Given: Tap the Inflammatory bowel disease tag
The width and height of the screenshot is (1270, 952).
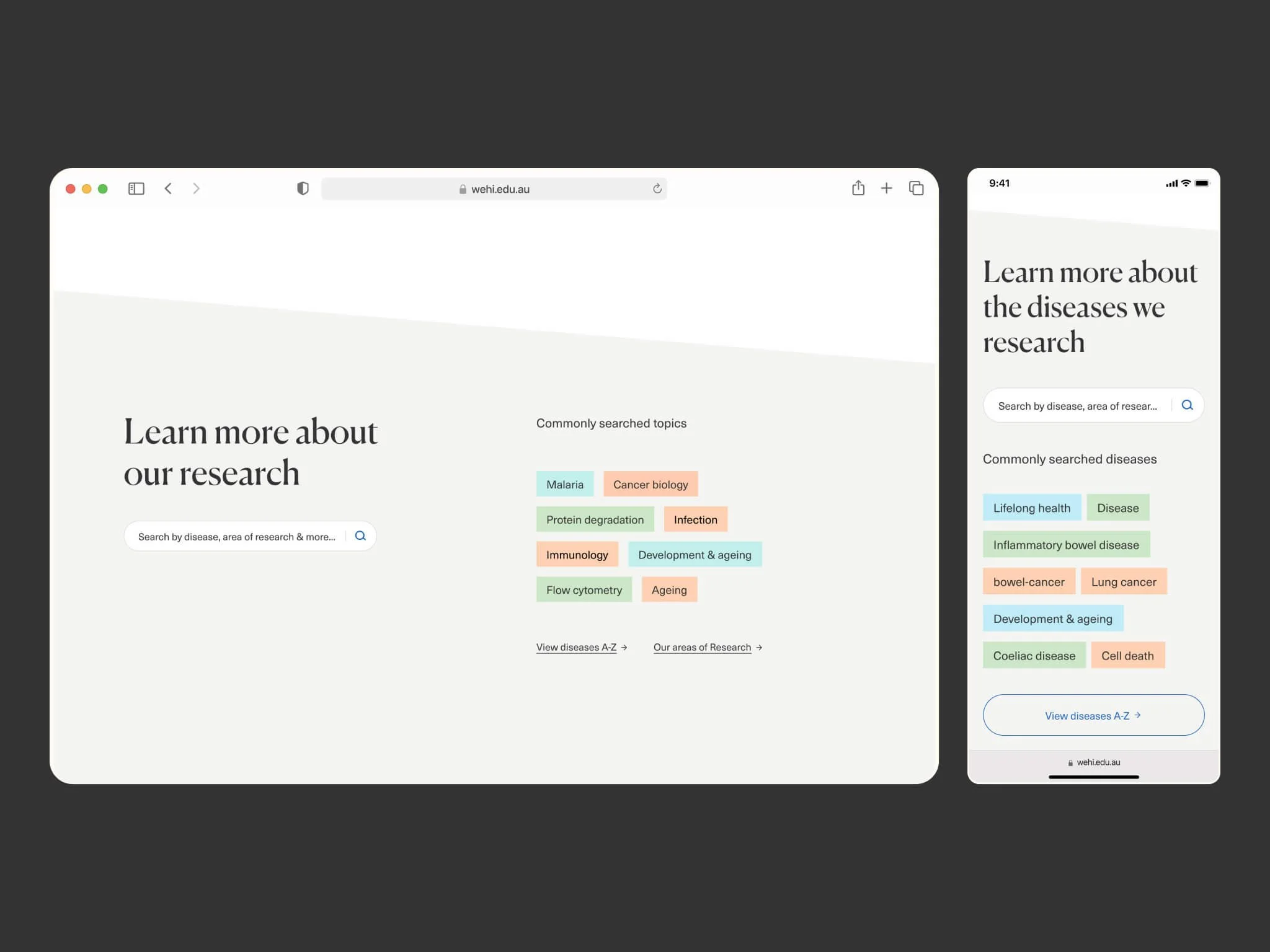Looking at the screenshot, I should [x=1065, y=545].
